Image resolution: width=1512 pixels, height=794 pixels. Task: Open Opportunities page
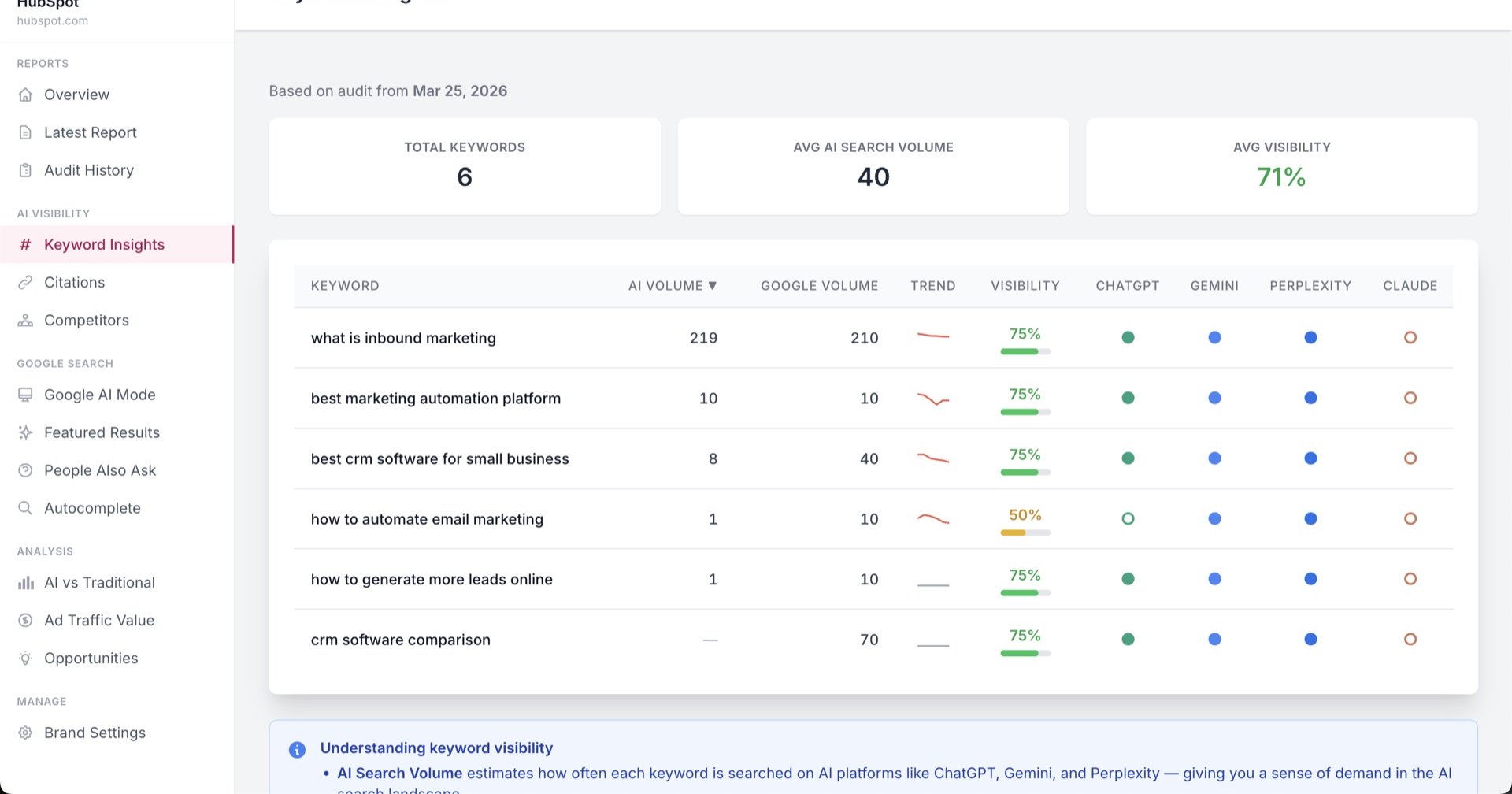pyautogui.click(x=117, y=659)
